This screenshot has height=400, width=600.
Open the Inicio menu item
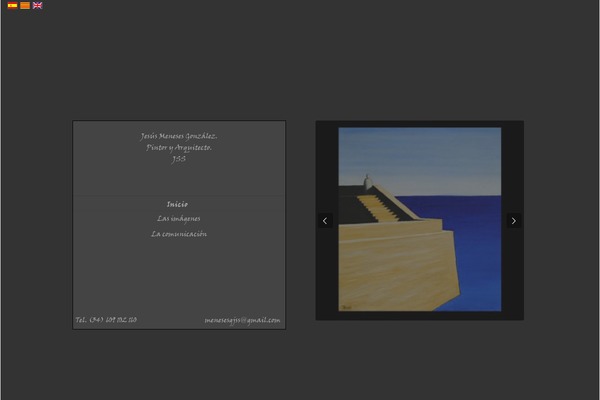pos(177,204)
